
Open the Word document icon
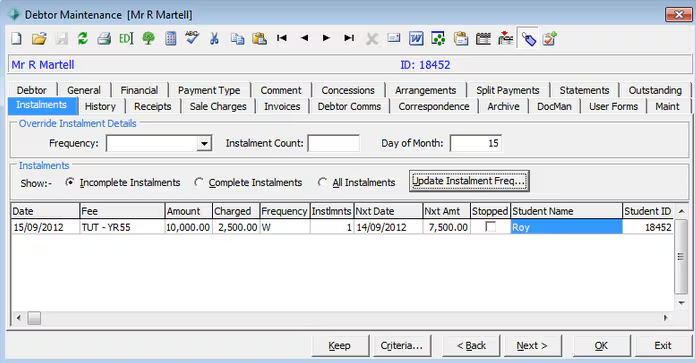click(x=416, y=39)
